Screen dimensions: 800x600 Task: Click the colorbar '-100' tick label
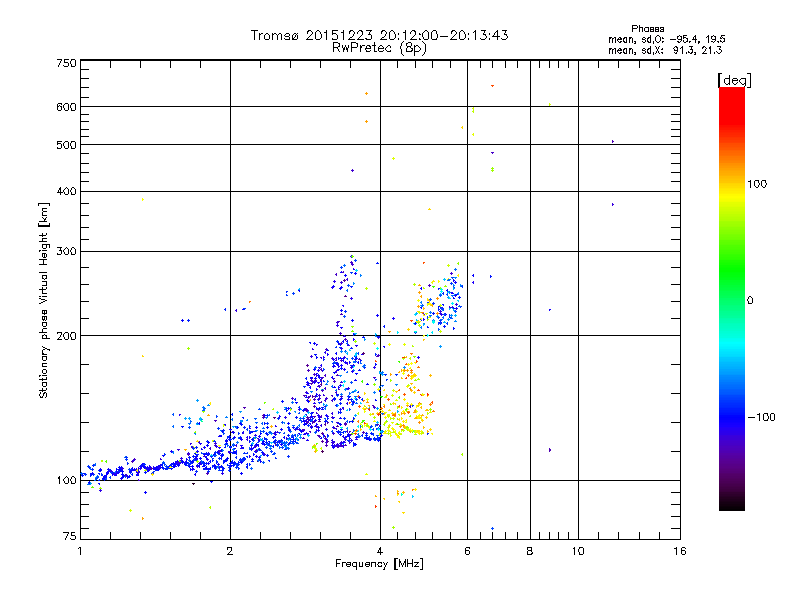point(761,417)
